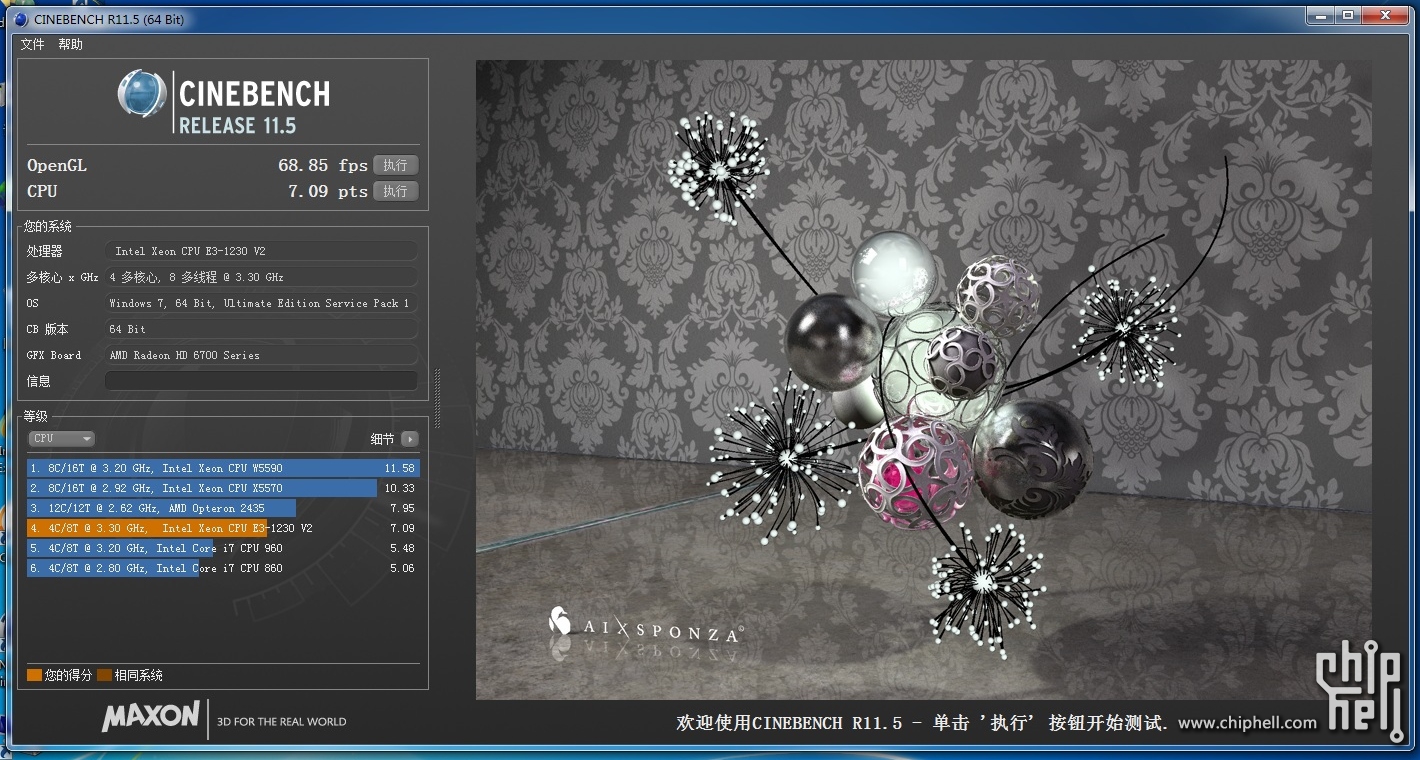1420x760 pixels.
Task: Click the 相同系统 brown legend swatch
Action: coord(104,675)
